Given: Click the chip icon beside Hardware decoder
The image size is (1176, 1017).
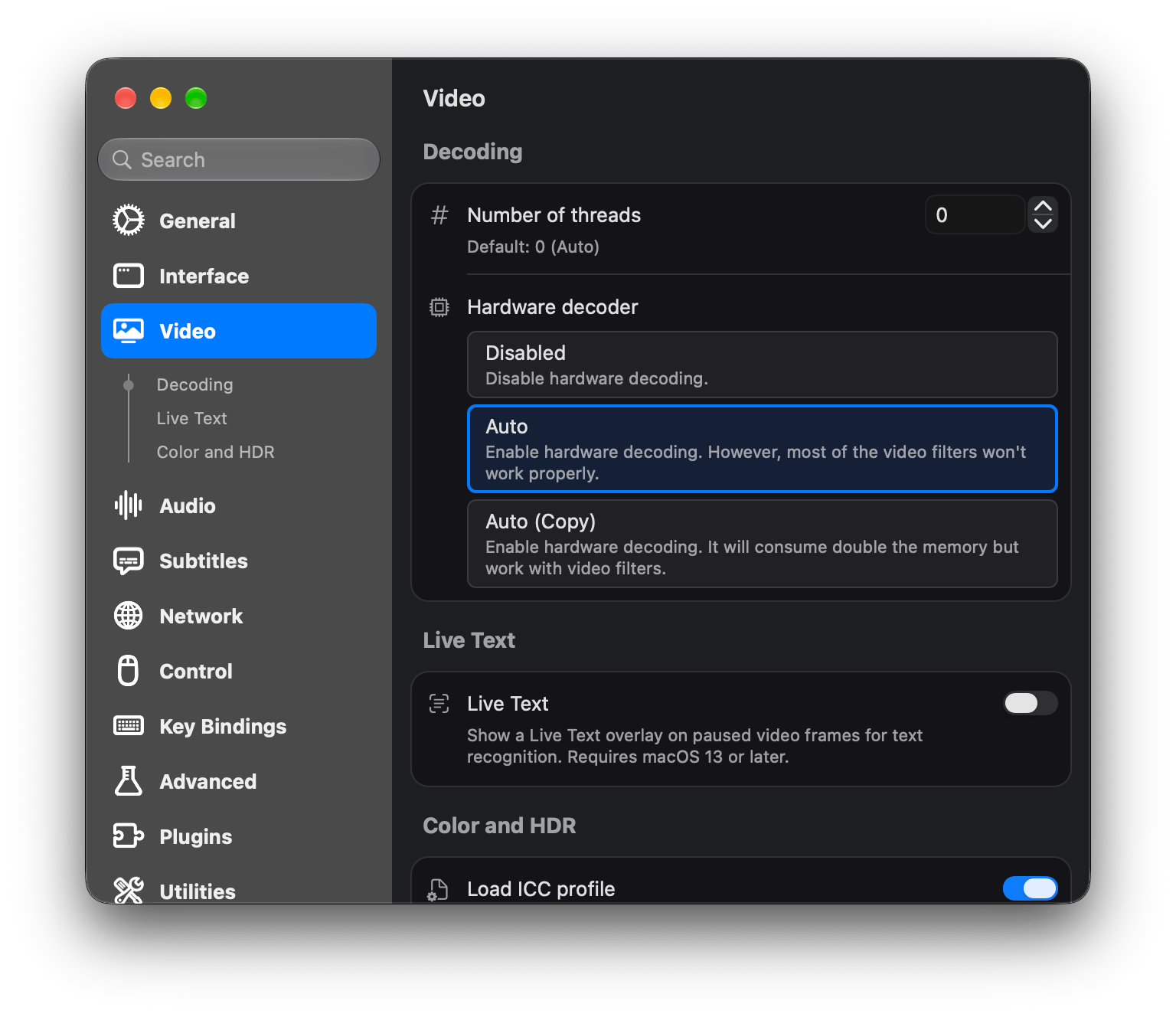Looking at the screenshot, I should [x=439, y=307].
